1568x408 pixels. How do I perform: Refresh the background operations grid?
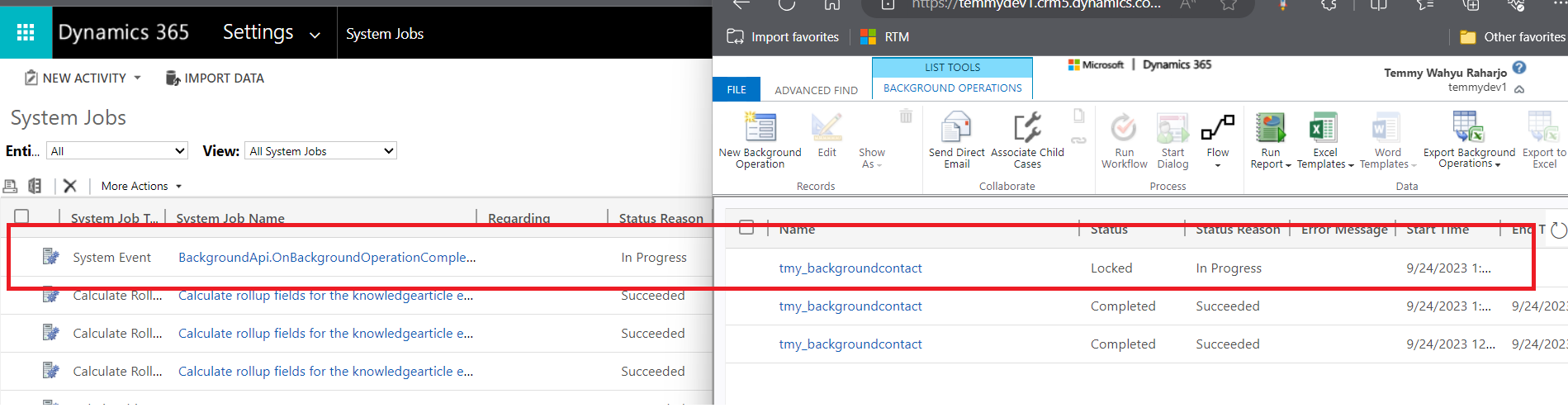coord(1558,230)
